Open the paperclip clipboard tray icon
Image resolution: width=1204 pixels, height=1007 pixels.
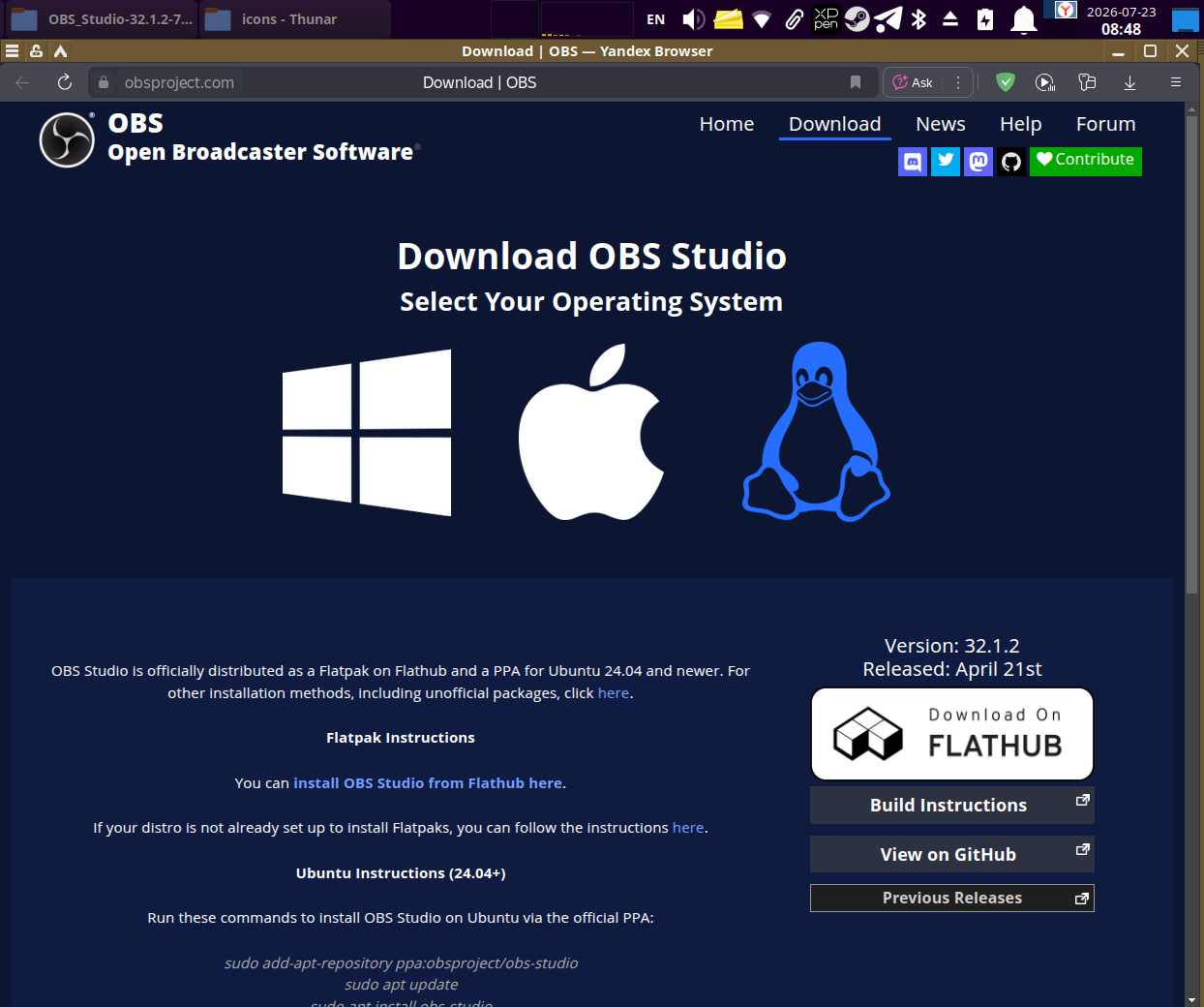794,19
